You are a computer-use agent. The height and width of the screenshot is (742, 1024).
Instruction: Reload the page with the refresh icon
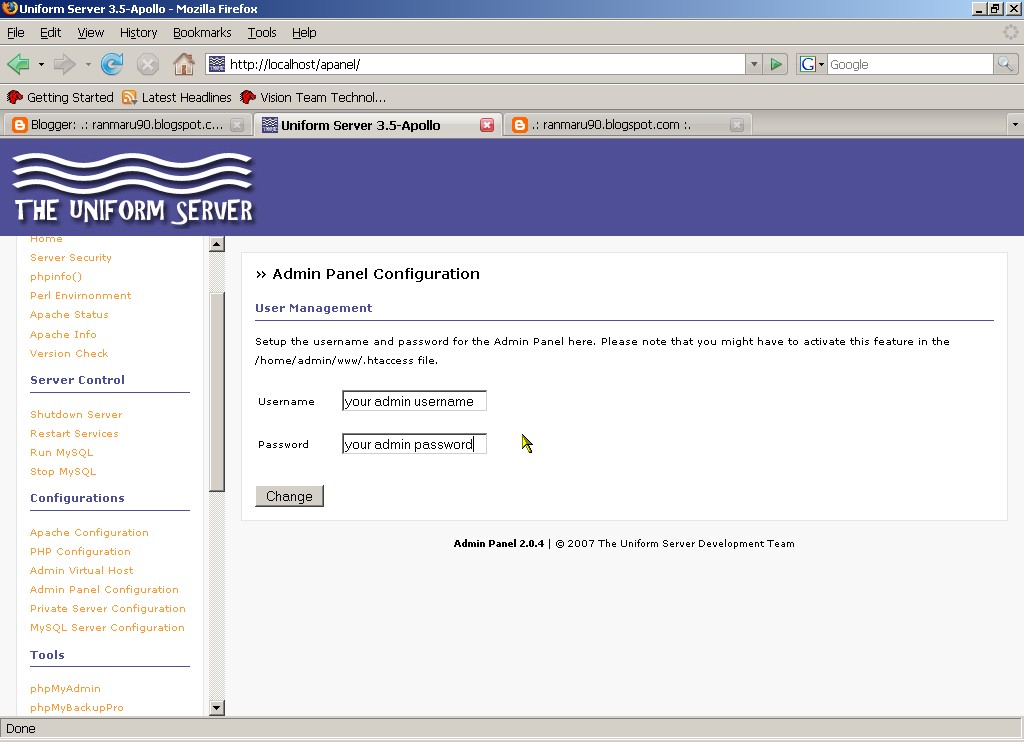click(x=112, y=64)
